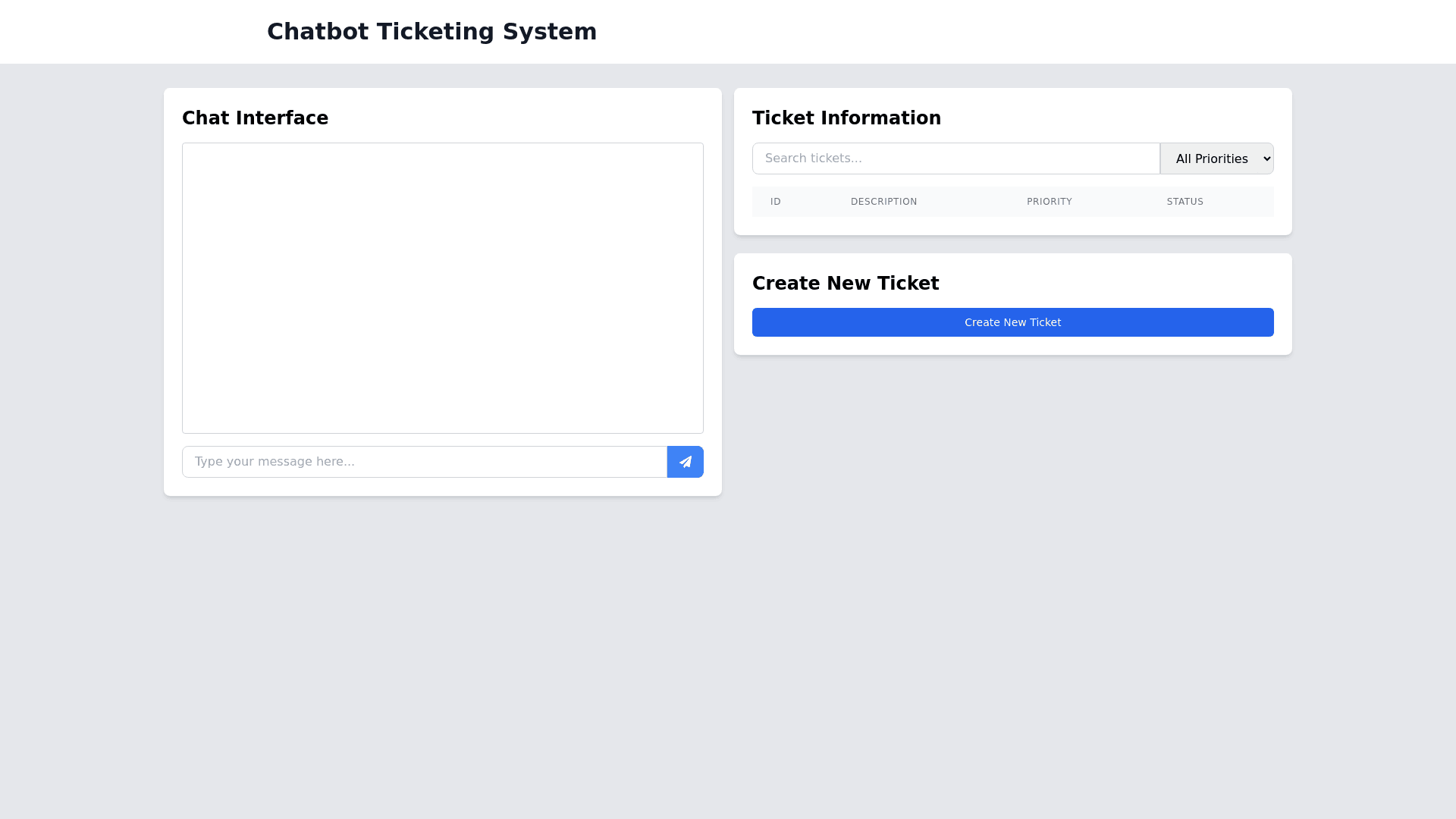
Task: Click the ID column header
Action: [x=775, y=202]
